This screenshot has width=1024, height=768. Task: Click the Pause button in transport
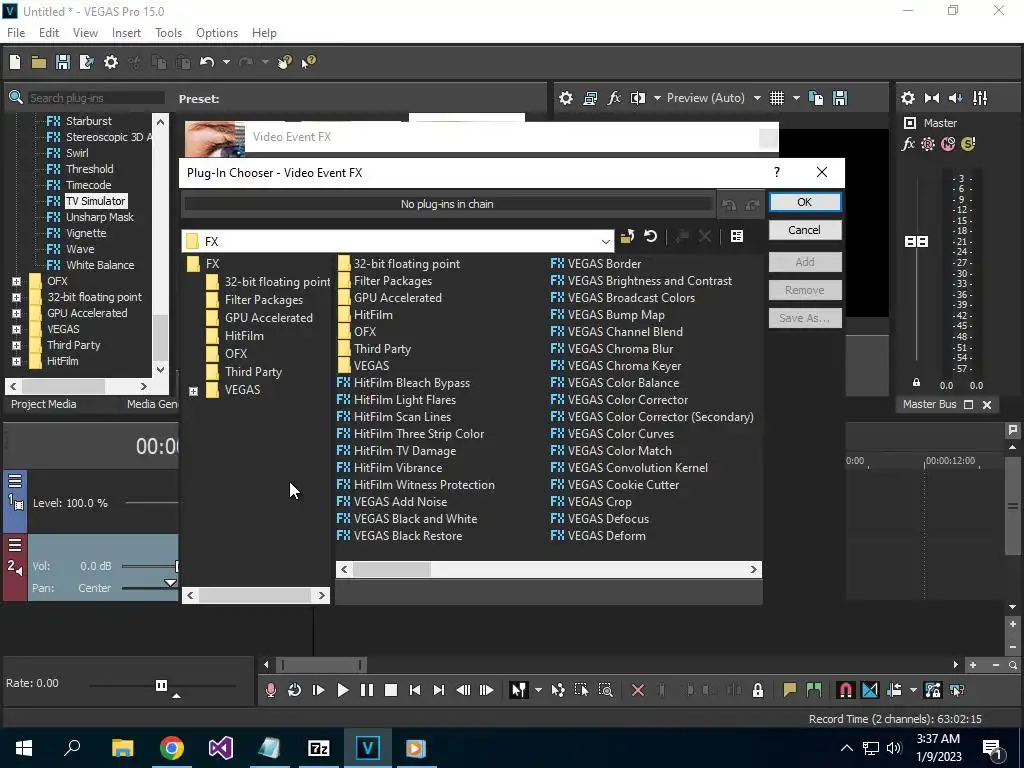(367, 690)
